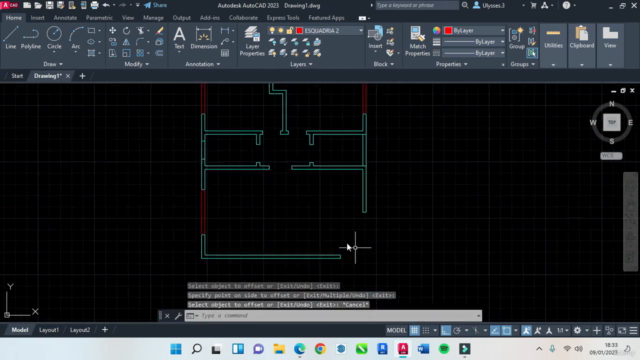The image size is (640, 360).
Task: Click the Fillet tool icon
Action: click(x=140, y=42)
